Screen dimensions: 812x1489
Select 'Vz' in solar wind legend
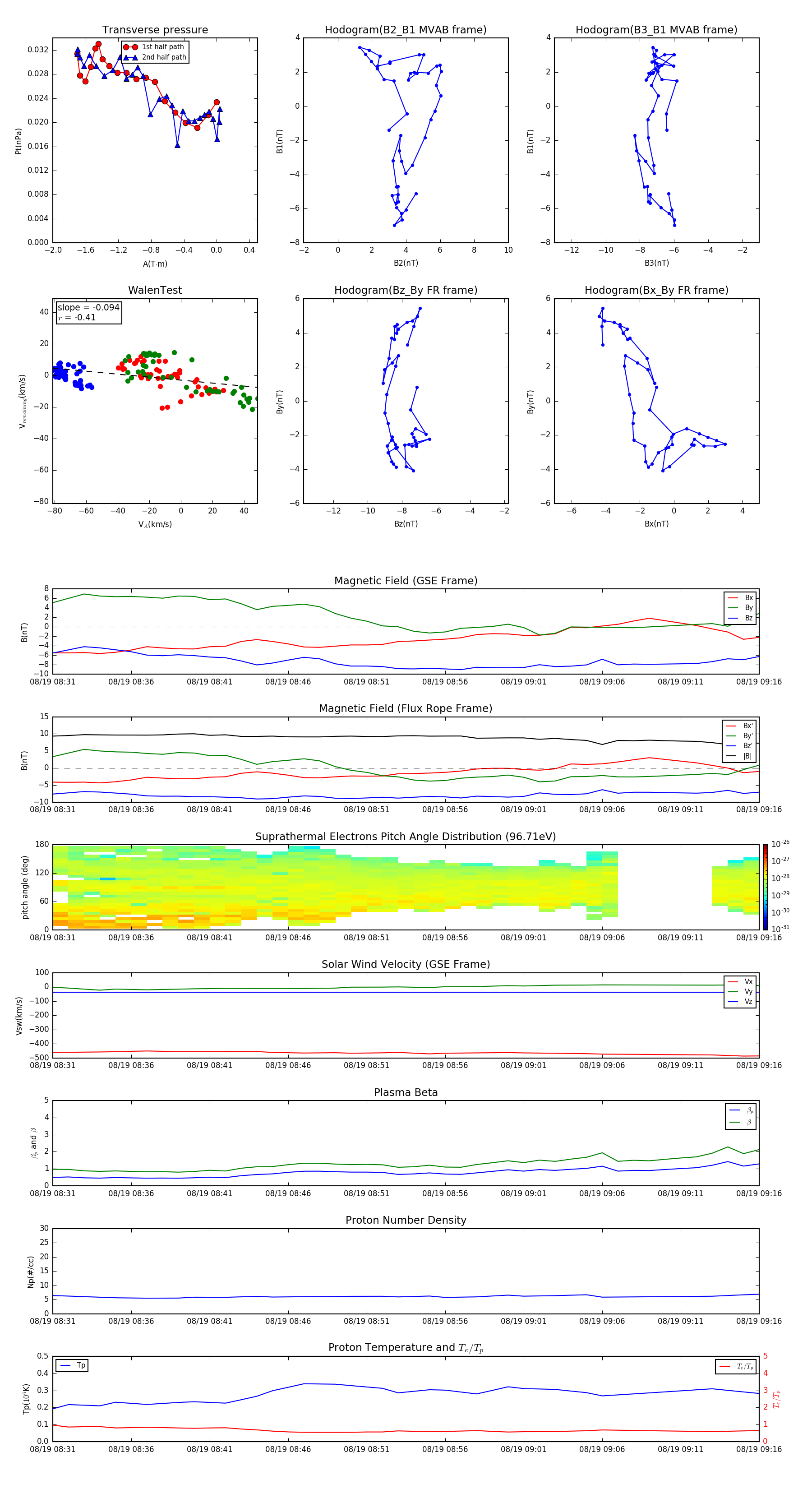[740, 1002]
